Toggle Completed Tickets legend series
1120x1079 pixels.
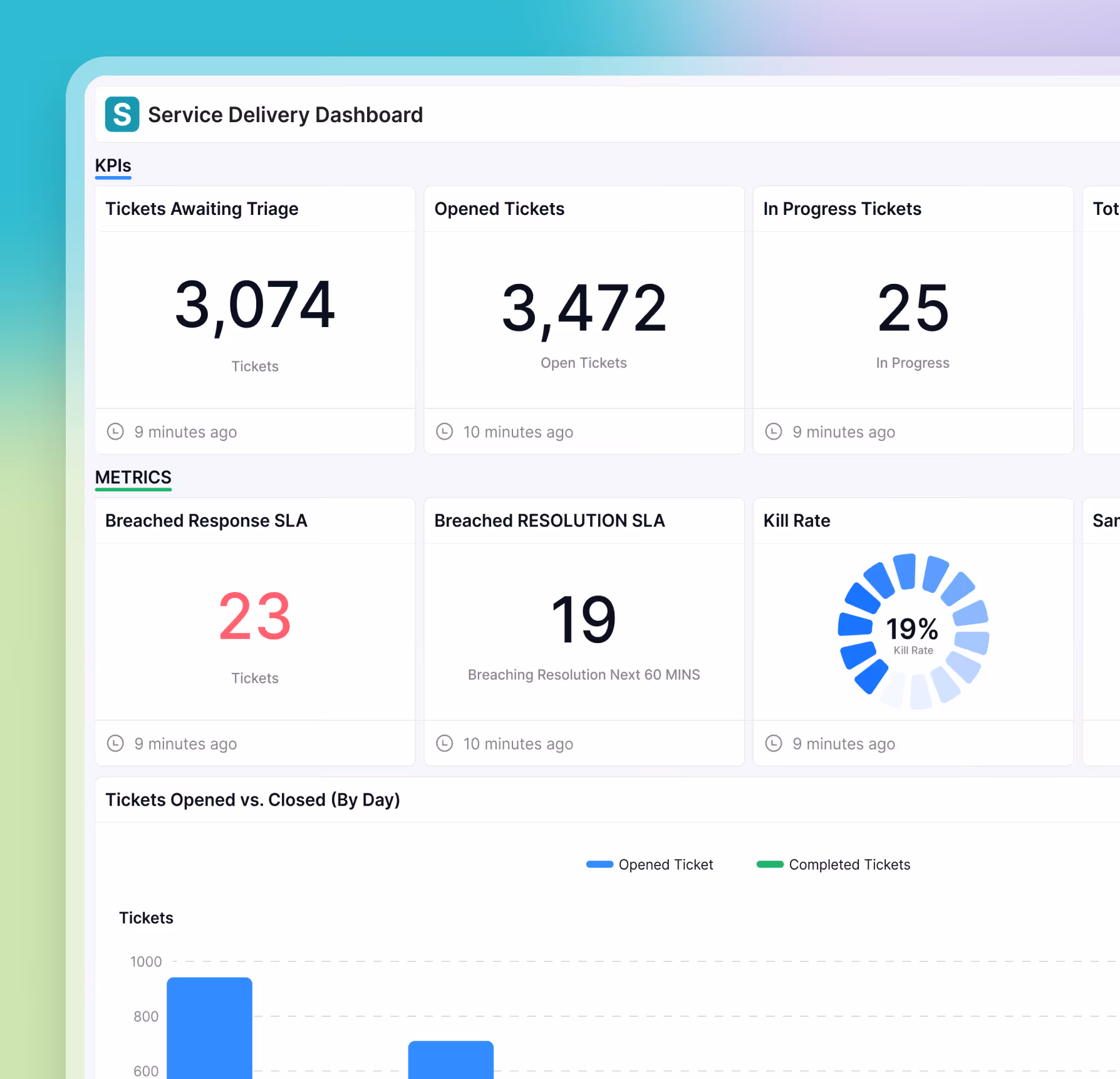point(833,865)
